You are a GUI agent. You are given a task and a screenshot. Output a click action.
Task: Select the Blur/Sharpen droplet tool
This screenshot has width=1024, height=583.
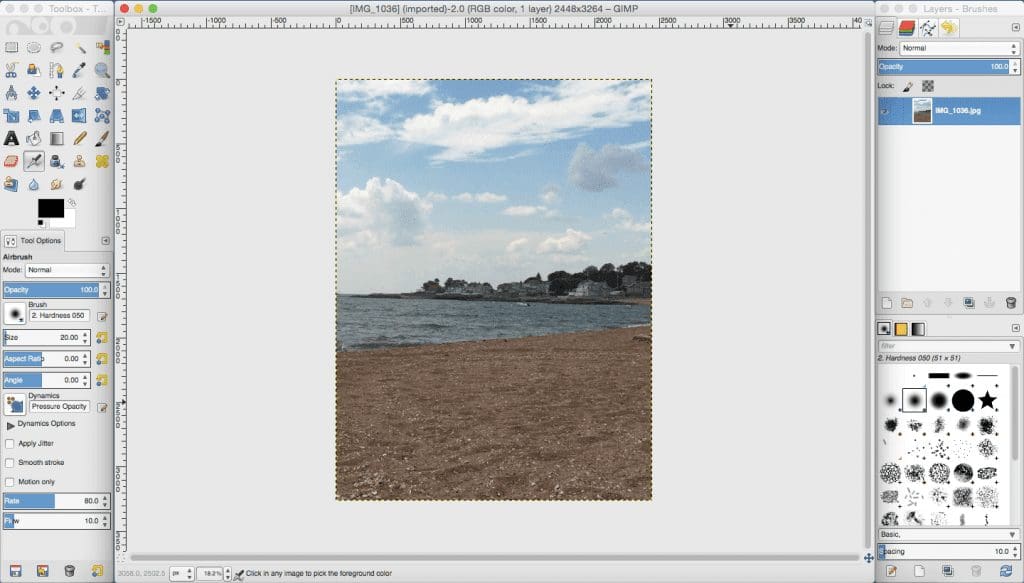(x=34, y=184)
